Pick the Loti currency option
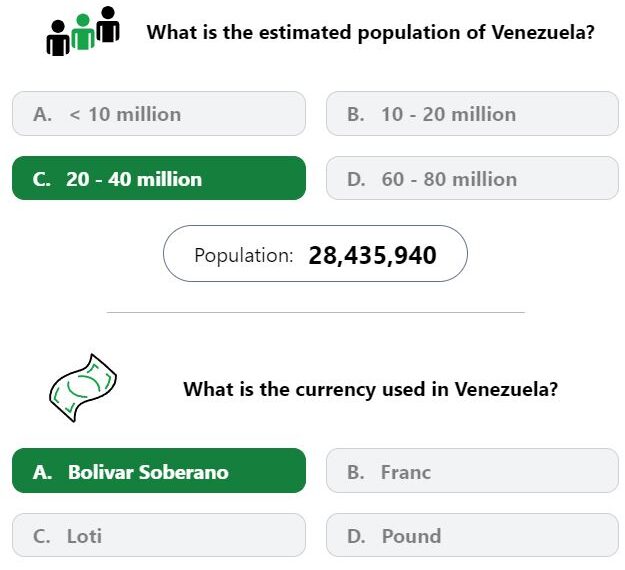The height and width of the screenshot is (570, 625). pos(159,535)
